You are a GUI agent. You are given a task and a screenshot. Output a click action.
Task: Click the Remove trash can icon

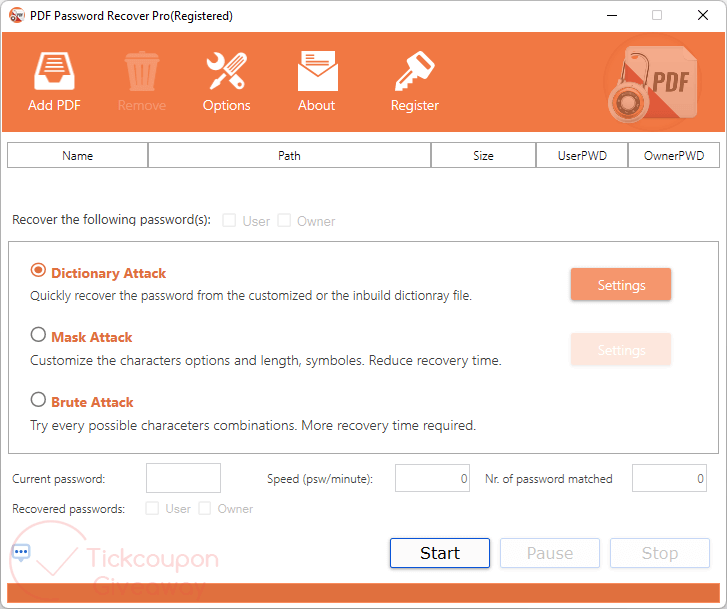142,71
